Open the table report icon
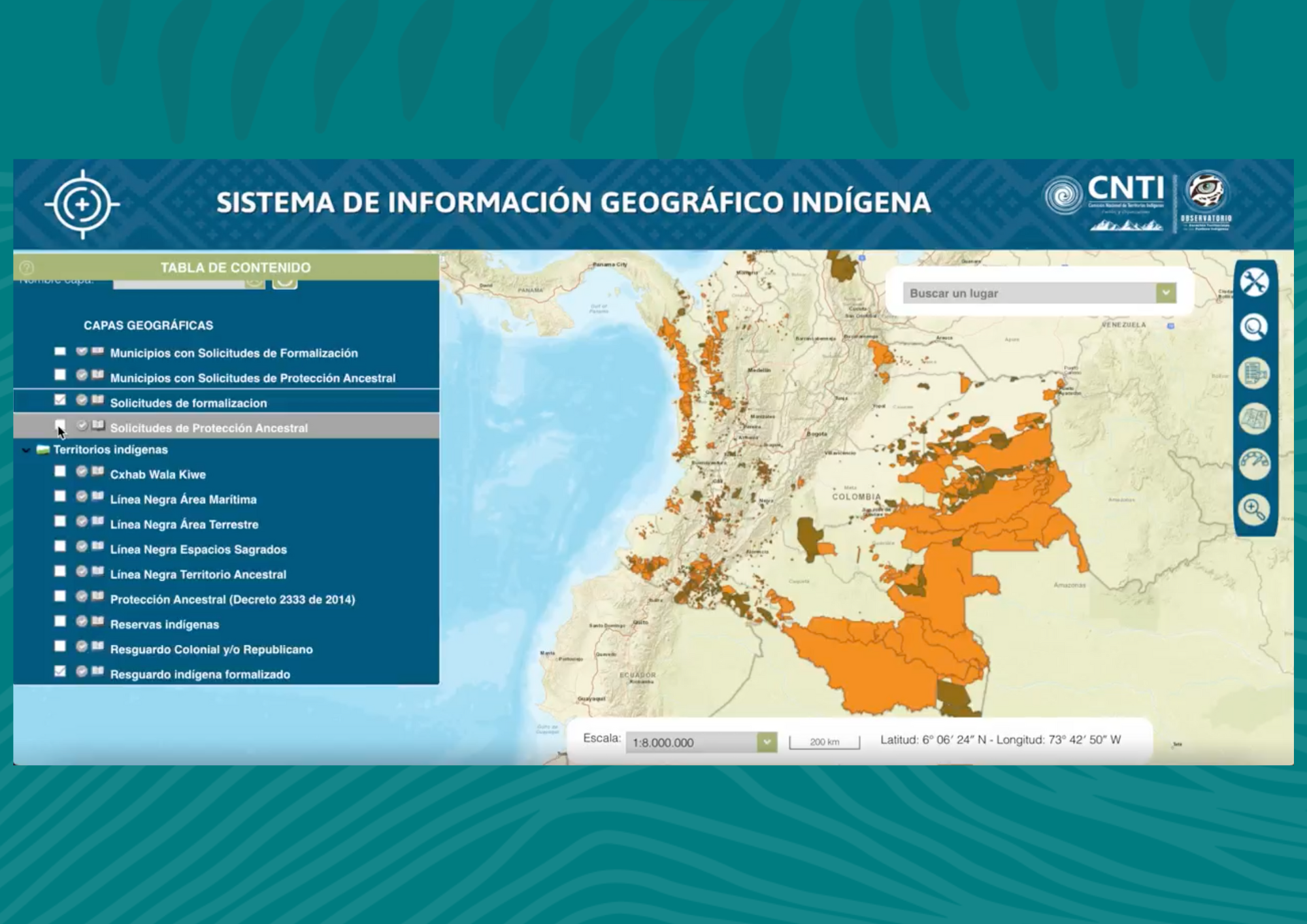Viewport: 1307px width, 924px height. [x=1254, y=373]
